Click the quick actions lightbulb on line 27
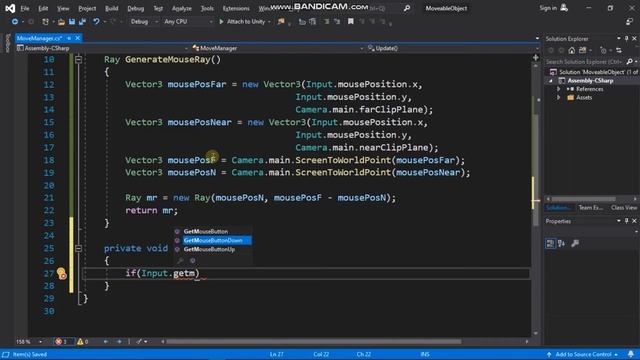The image size is (640, 360). [x=62, y=273]
